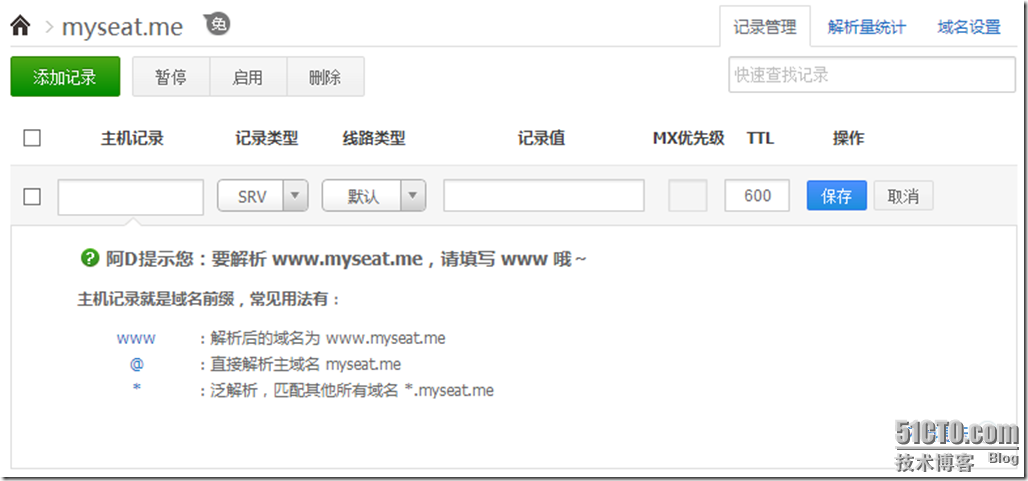
Task: Click the 阿D提示您 tip heading
Action: [x=346, y=259]
